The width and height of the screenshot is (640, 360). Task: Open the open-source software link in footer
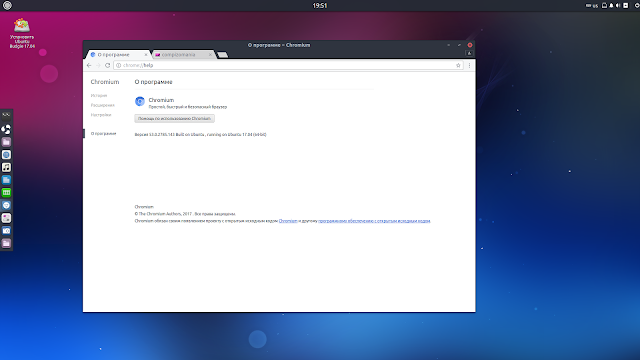coord(374,221)
